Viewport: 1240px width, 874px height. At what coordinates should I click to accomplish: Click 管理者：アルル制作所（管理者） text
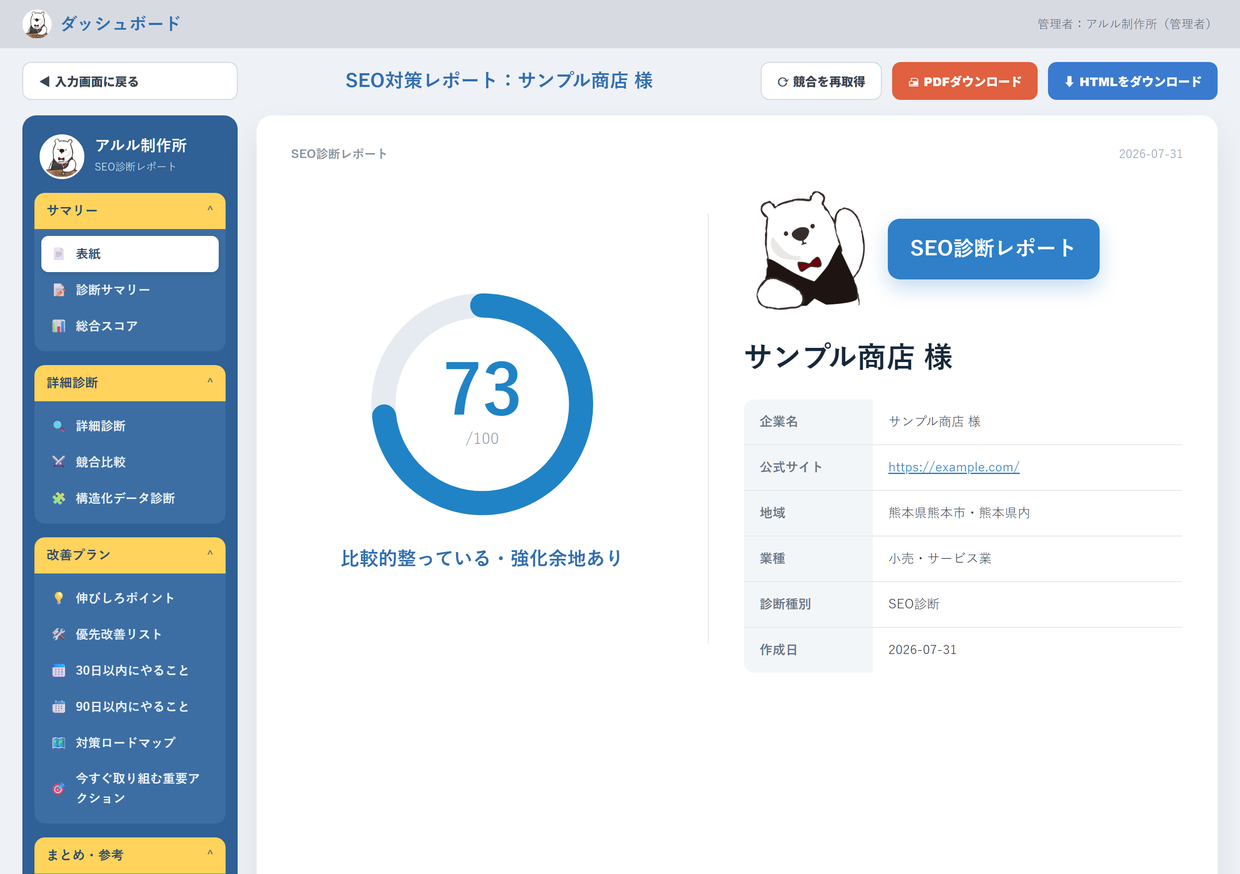pos(1127,24)
